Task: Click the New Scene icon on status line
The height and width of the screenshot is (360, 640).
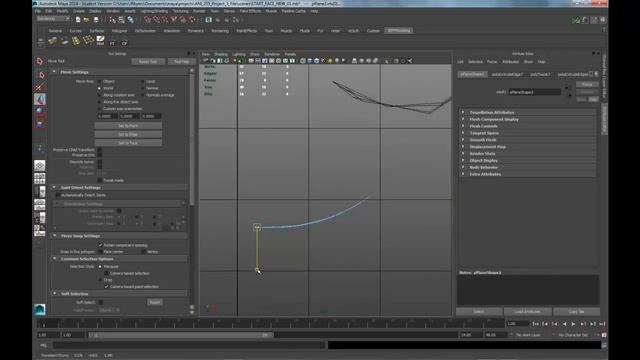Action: pyautogui.click(x=78, y=20)
